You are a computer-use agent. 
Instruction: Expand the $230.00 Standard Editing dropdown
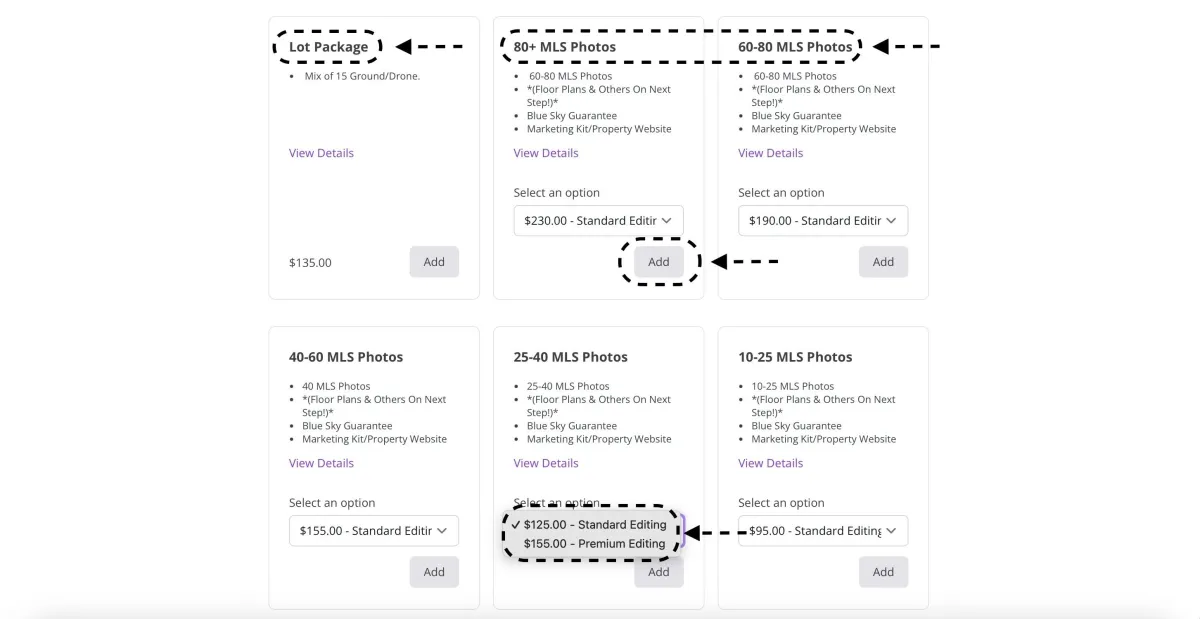[598, 221]
